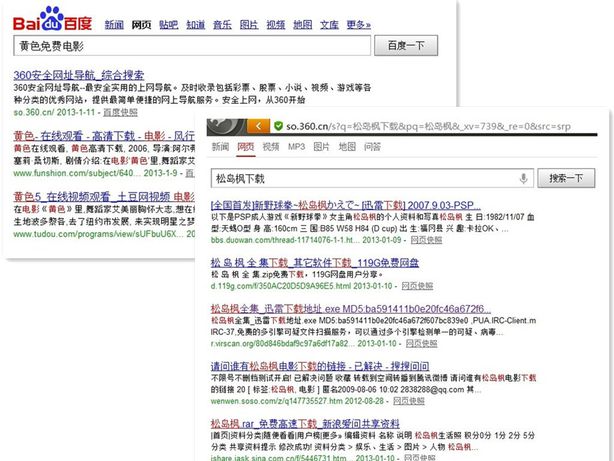Open [全国首发]新野球拳 result link
Viewport: 614px width, 461px height.
tap(346, 205)
